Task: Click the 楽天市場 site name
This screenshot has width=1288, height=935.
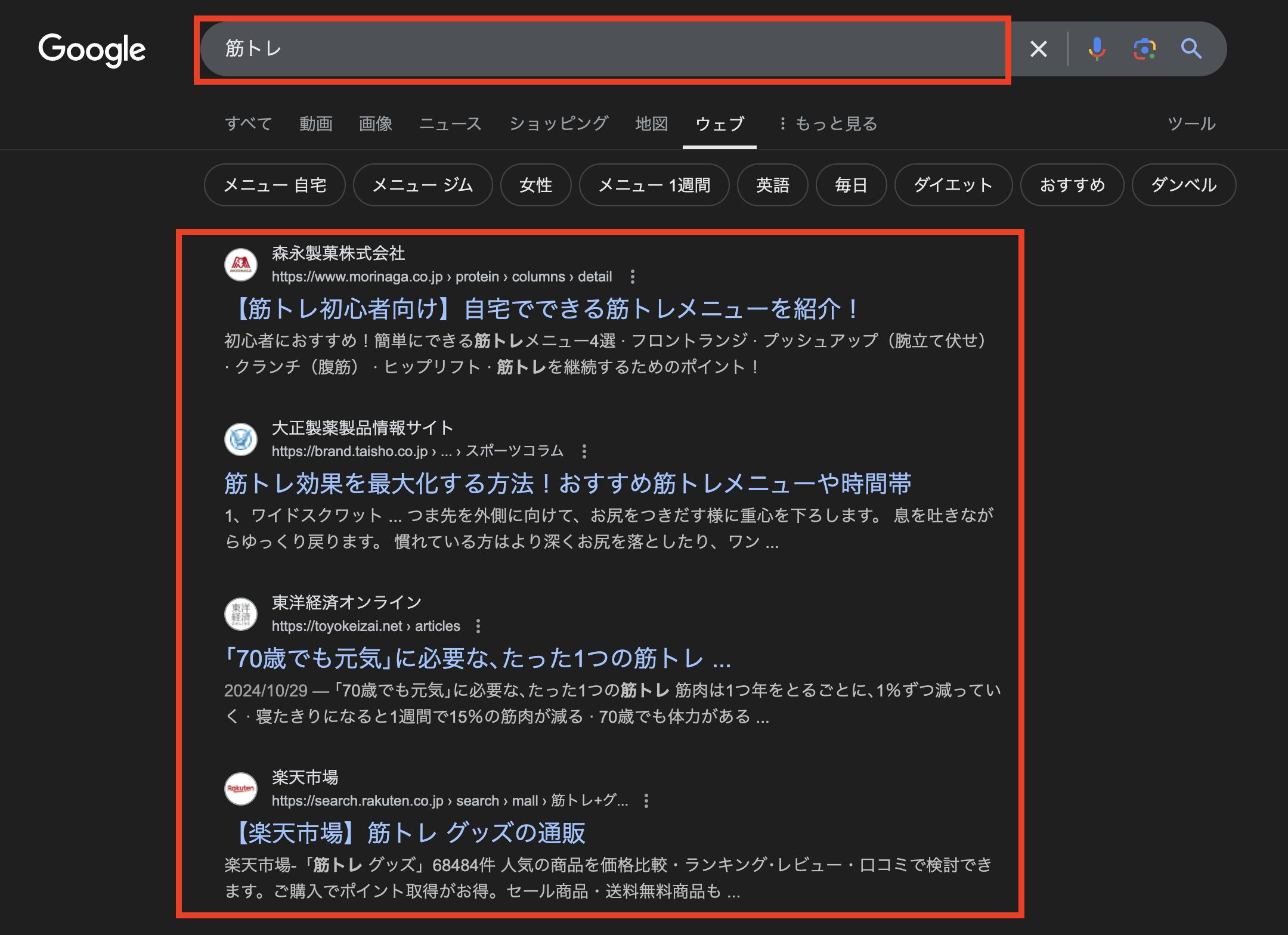Action: click(x=305, y=778)
